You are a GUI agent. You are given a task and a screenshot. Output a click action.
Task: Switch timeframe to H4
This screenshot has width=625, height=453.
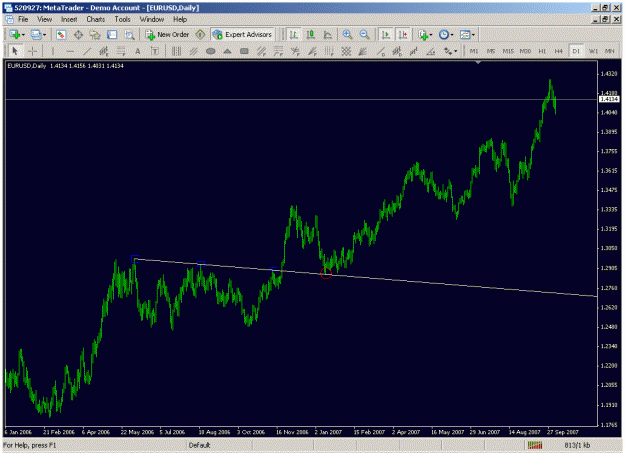559,51
